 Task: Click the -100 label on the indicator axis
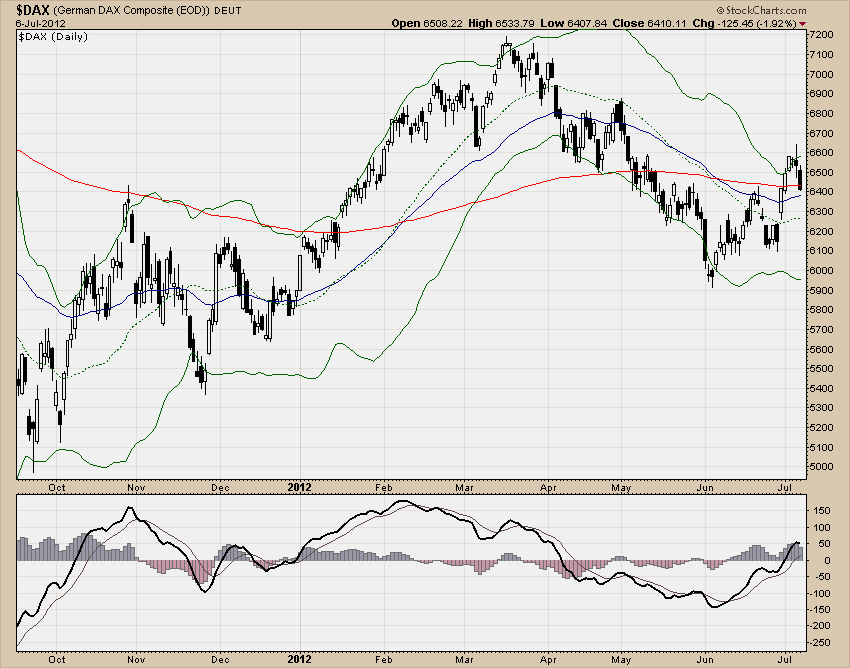pyautogui.click(x=820, y=594)
